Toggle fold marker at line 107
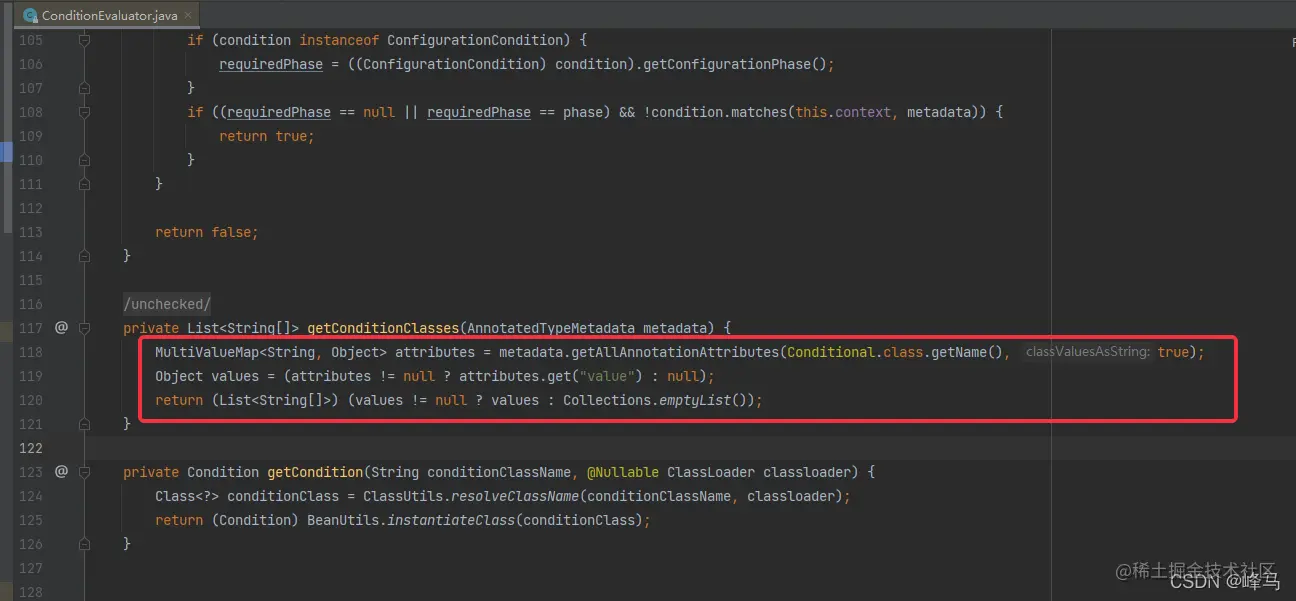 click(85, 88)
